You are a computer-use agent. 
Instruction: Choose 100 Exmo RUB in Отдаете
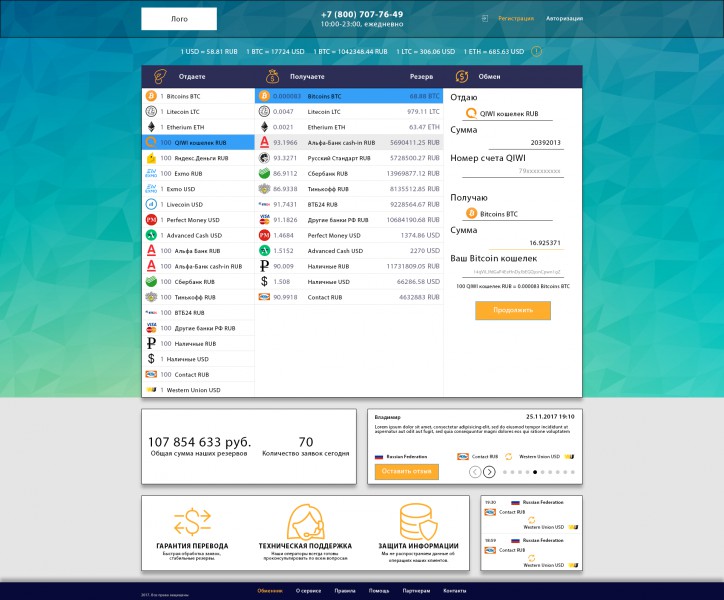(x=198, y=173)
